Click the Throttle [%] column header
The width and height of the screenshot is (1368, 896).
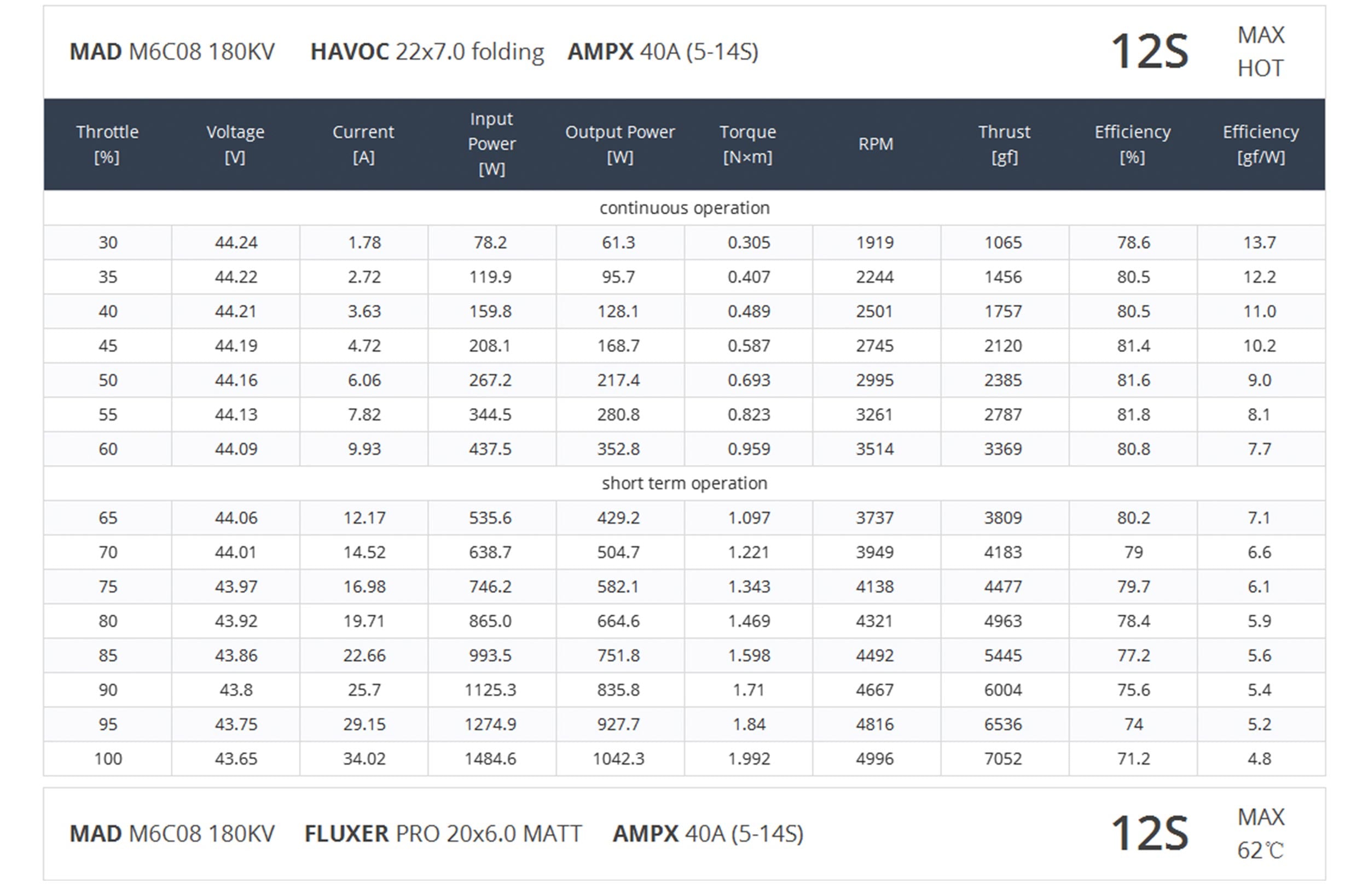point(107,144)
